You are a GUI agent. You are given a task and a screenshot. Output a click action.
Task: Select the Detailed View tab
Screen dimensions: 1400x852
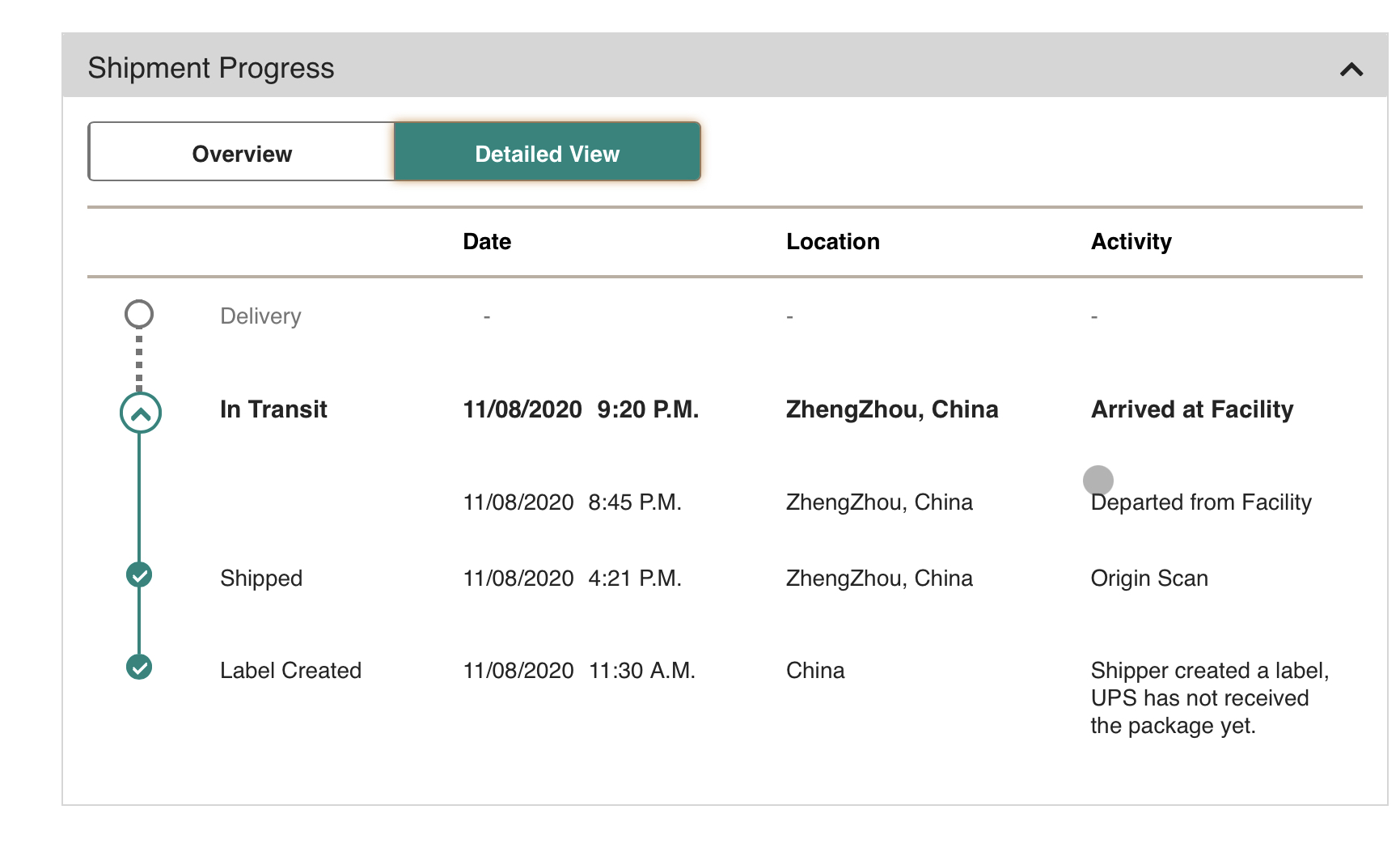tap(548, 152)
